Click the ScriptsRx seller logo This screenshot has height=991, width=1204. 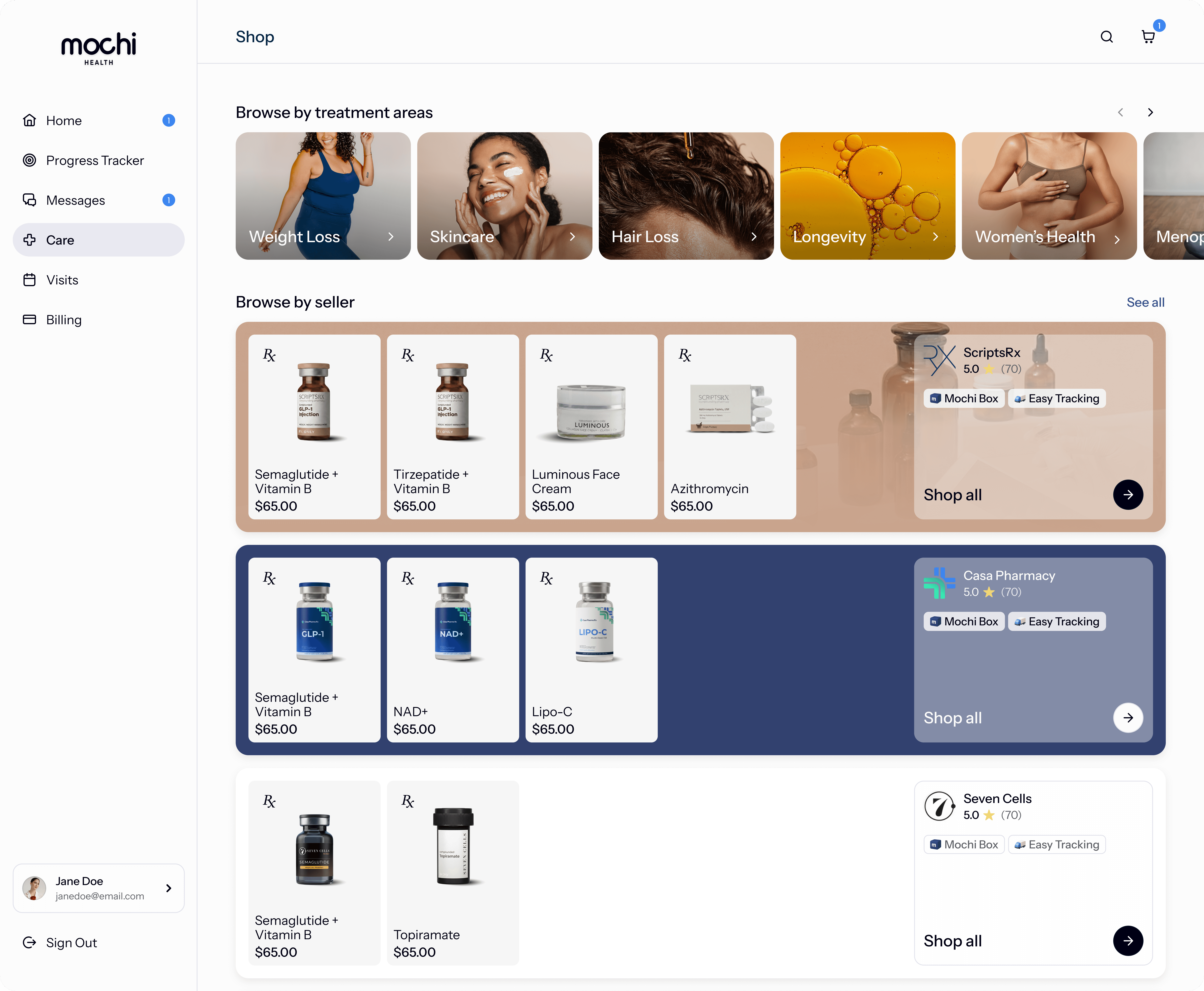coord(939,360)
